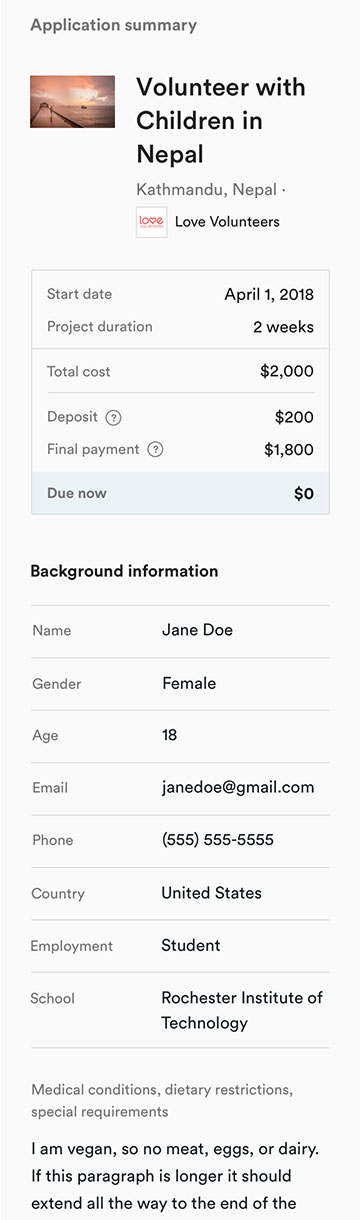Click the Age row showing 18
The width and height of the screenshot is (360, 1220).
180,736
